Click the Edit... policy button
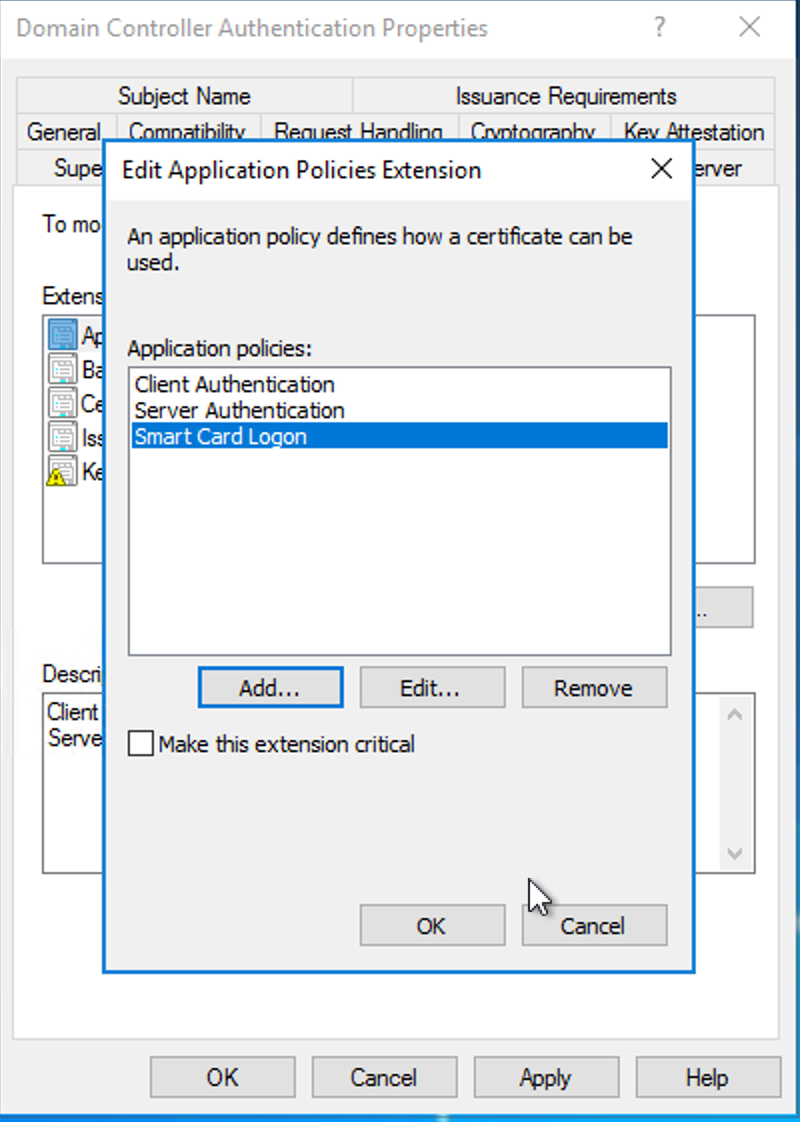Viewport: 800px width, 1122px height. coord(432,688)
